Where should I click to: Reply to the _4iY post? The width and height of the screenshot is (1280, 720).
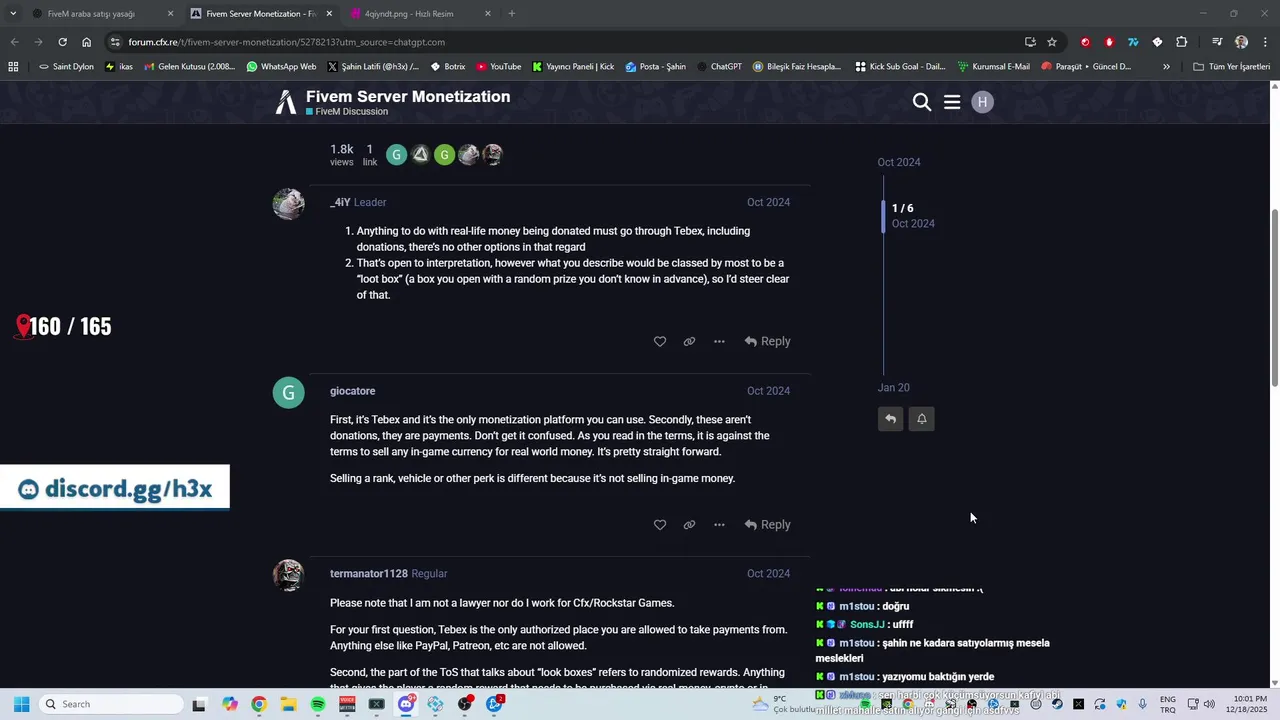coord(767,341)
